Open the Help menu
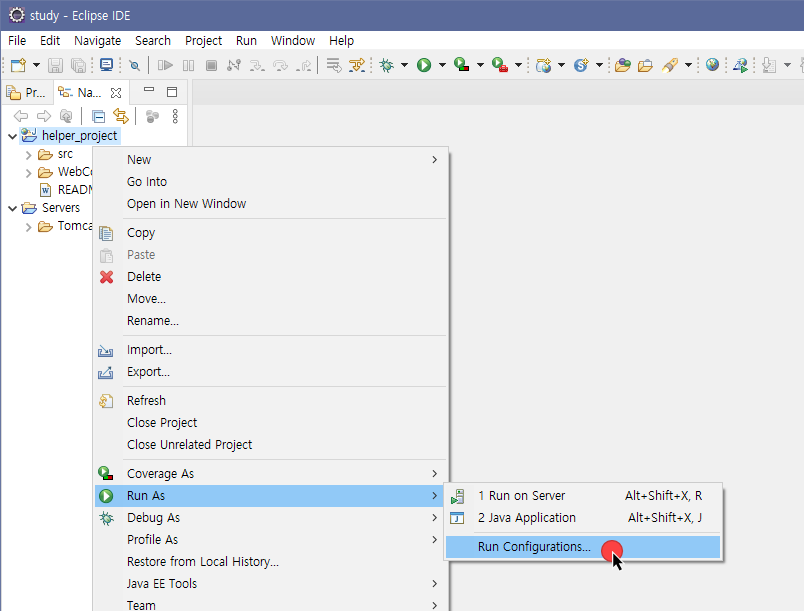 (x=341, y=40)
